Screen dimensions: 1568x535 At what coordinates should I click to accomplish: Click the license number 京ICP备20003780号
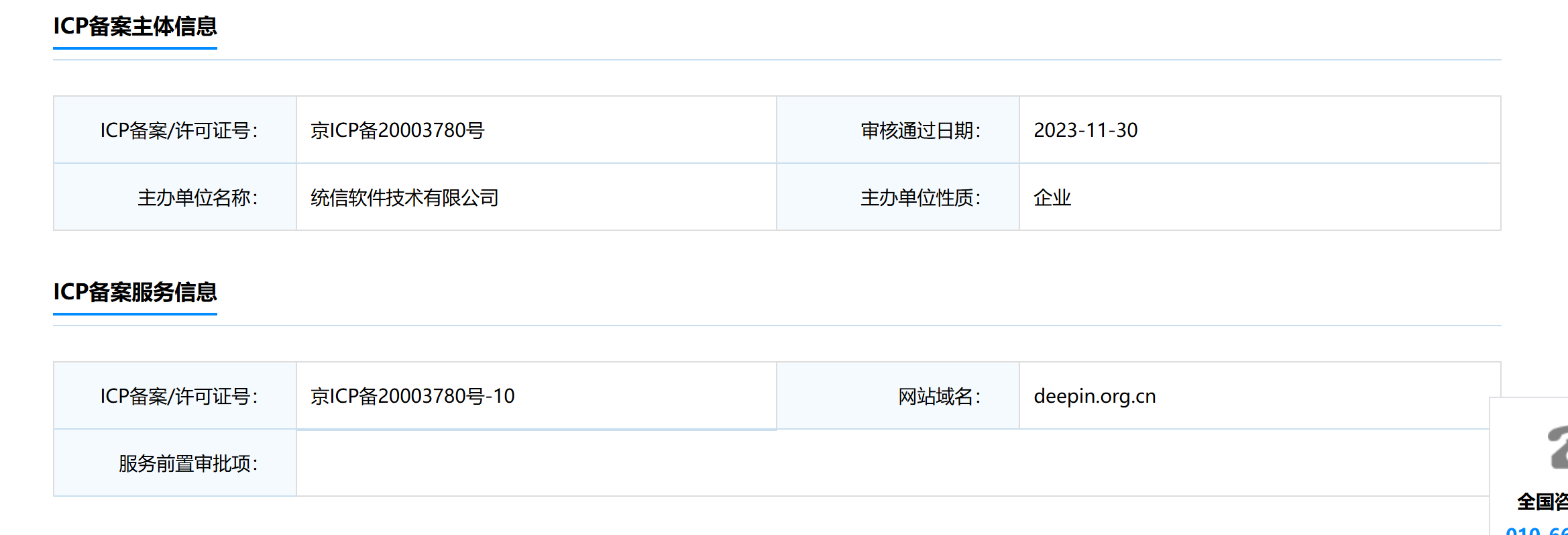398,130
